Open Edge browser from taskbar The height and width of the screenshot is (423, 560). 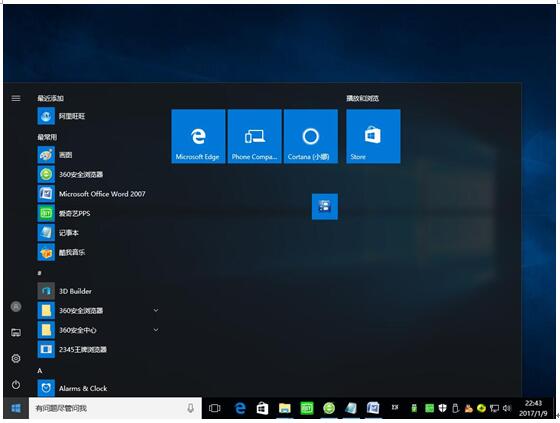pyautogui.click(x=240, y=408)
